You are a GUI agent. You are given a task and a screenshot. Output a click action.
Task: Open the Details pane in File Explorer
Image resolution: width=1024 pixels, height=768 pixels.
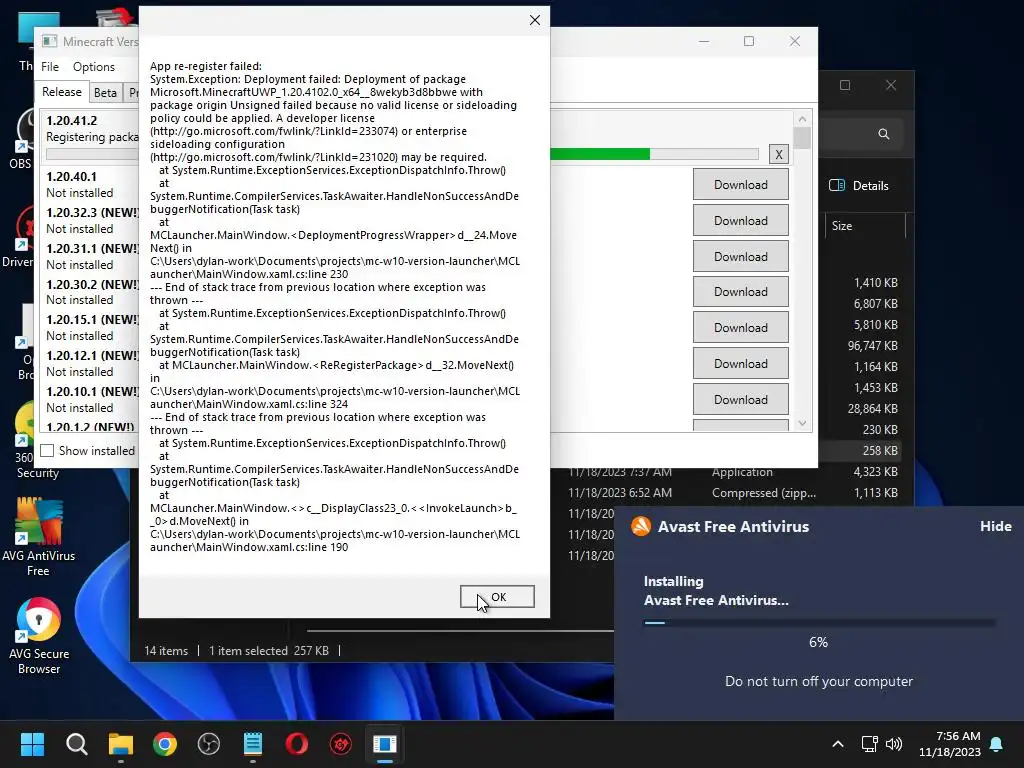click(x=859, y=185)
